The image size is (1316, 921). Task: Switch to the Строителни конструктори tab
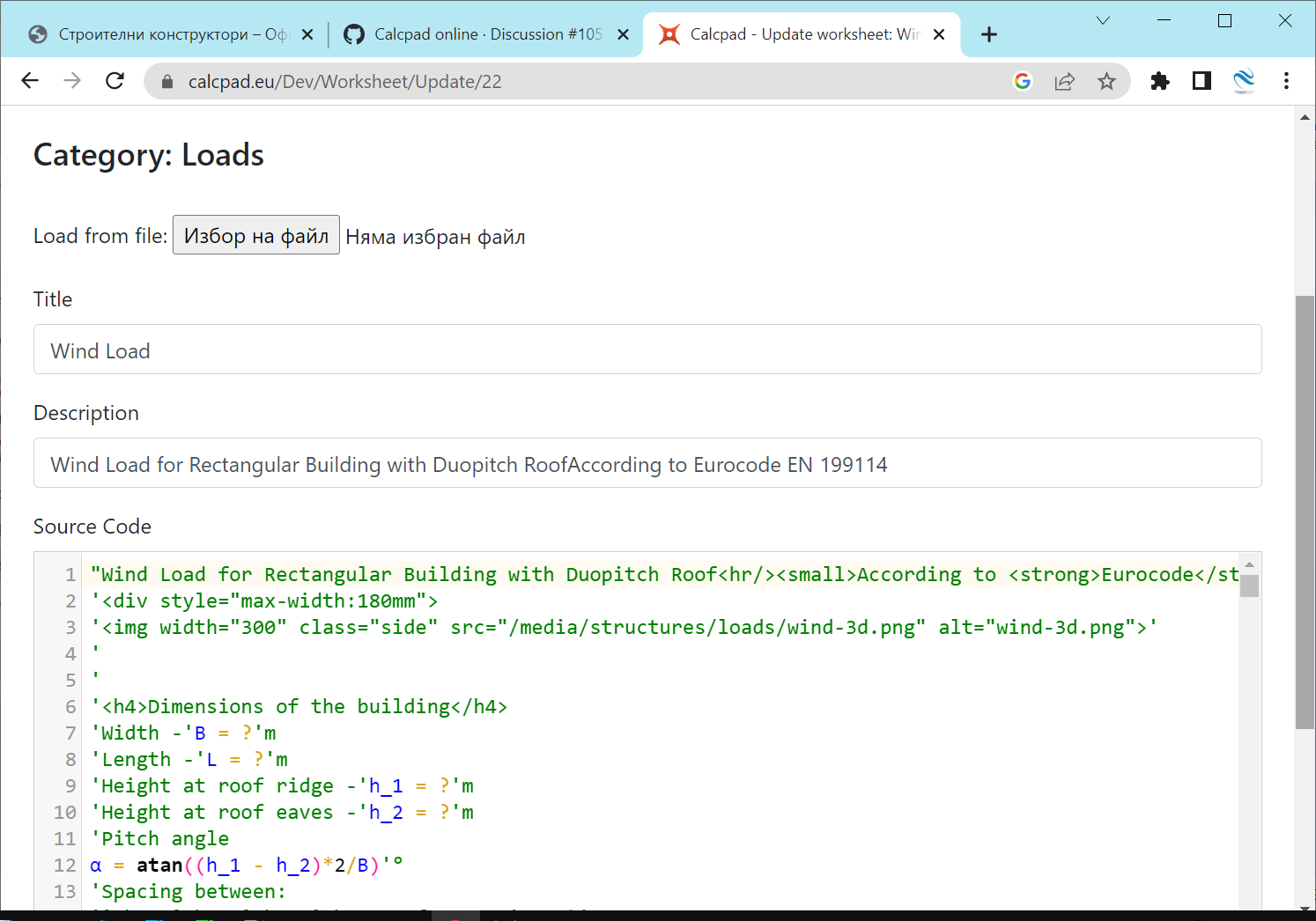click(x=167, y=34)
